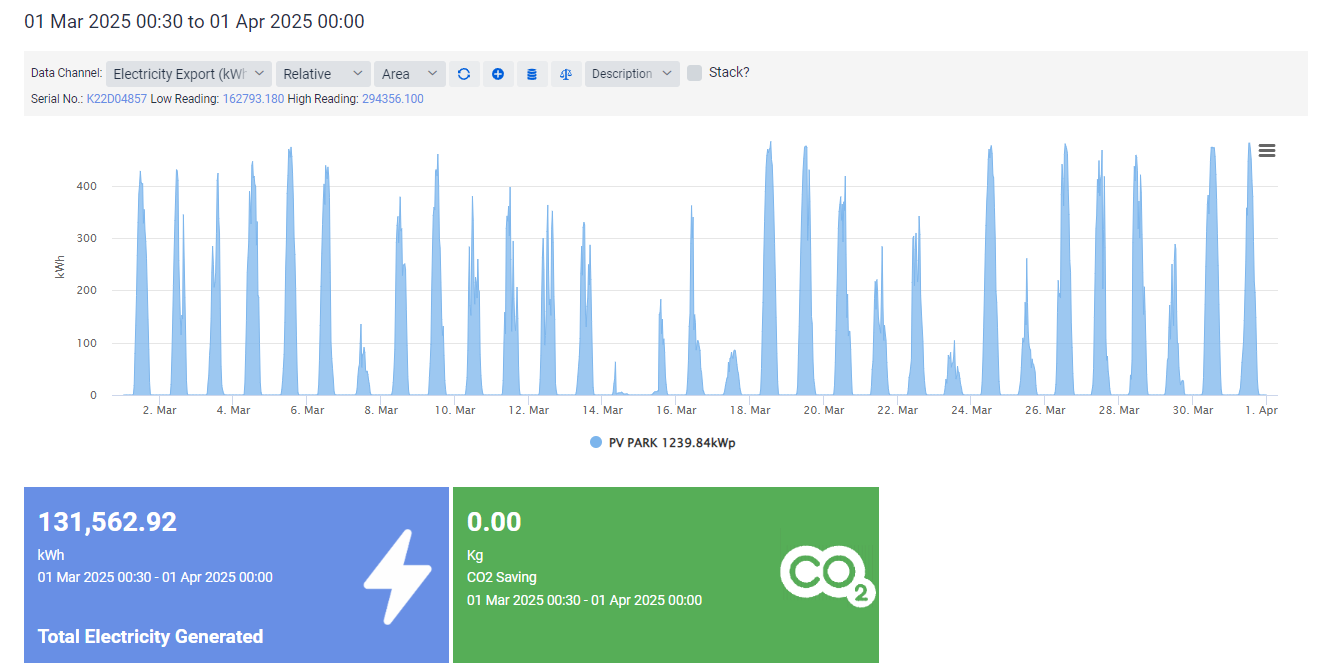This screenshot has width=1317, height=665.
Task: Open the Electricity Export data channel dropdown
Action: [x=188, y=74]
